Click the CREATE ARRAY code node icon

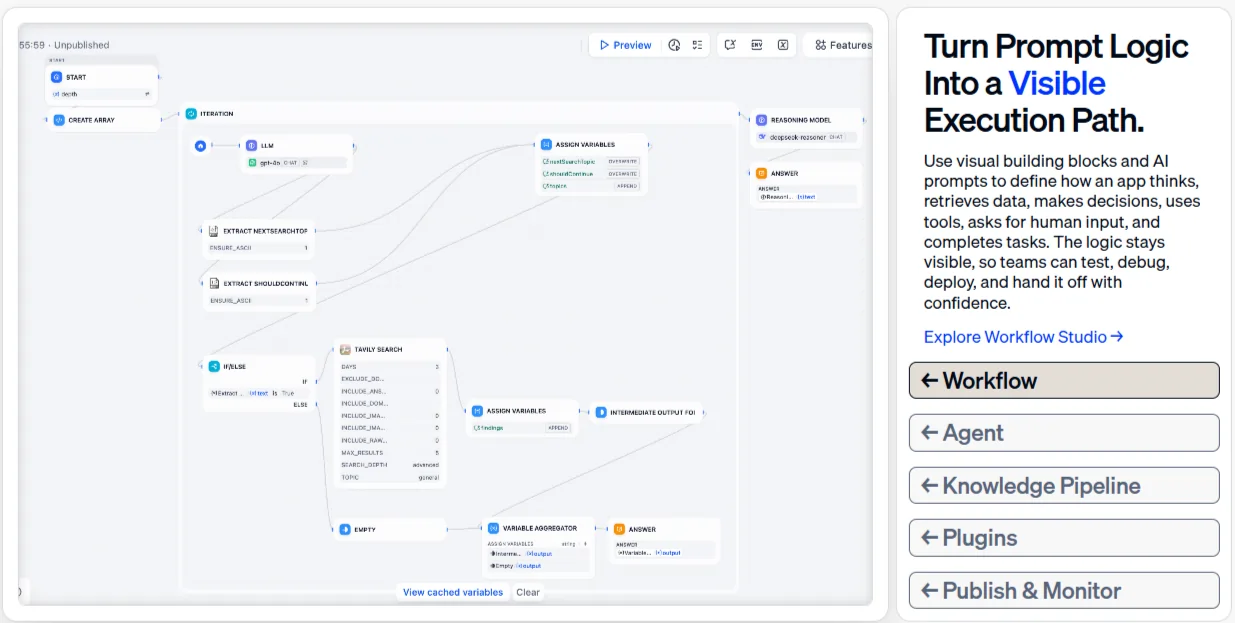point(59,120)
